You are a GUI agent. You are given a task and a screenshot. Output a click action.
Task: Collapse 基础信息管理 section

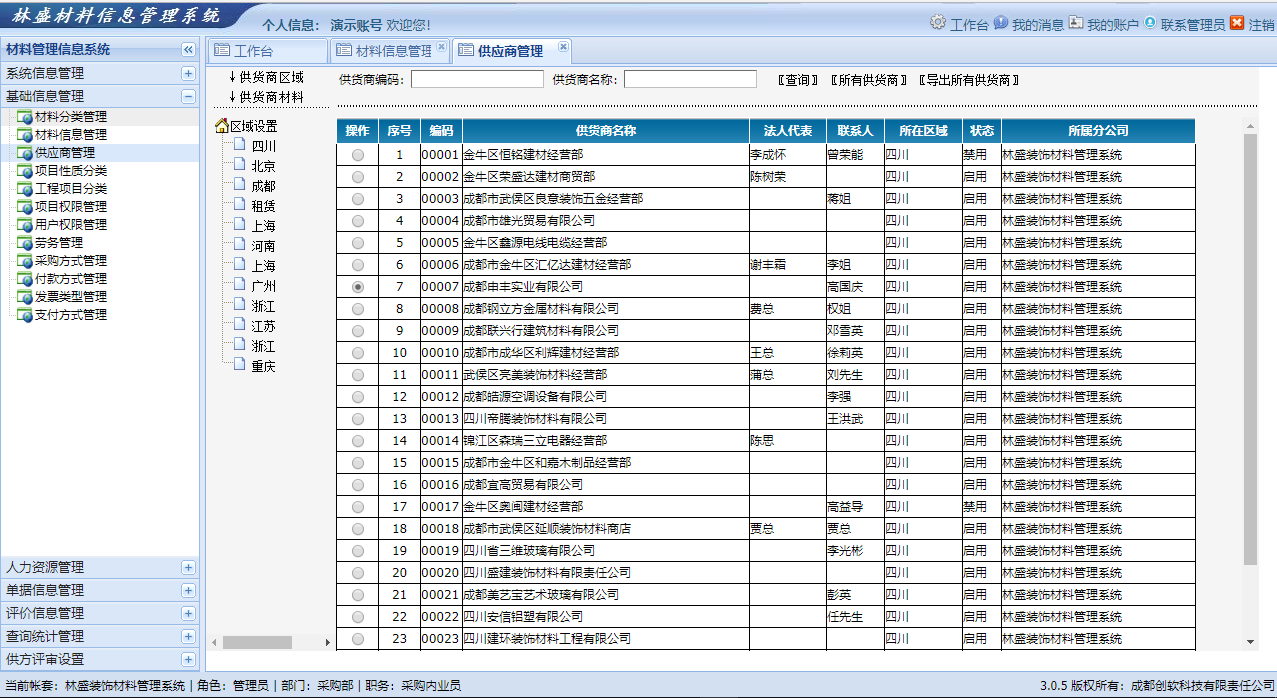point(188,97)
